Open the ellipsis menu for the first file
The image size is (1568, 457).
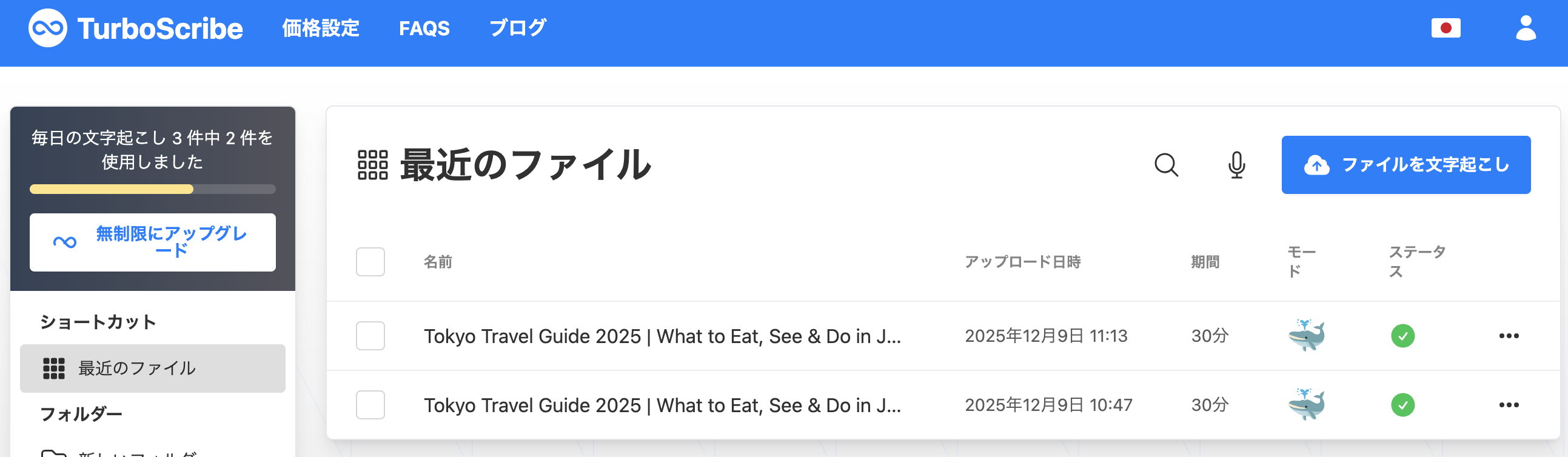1508,335
